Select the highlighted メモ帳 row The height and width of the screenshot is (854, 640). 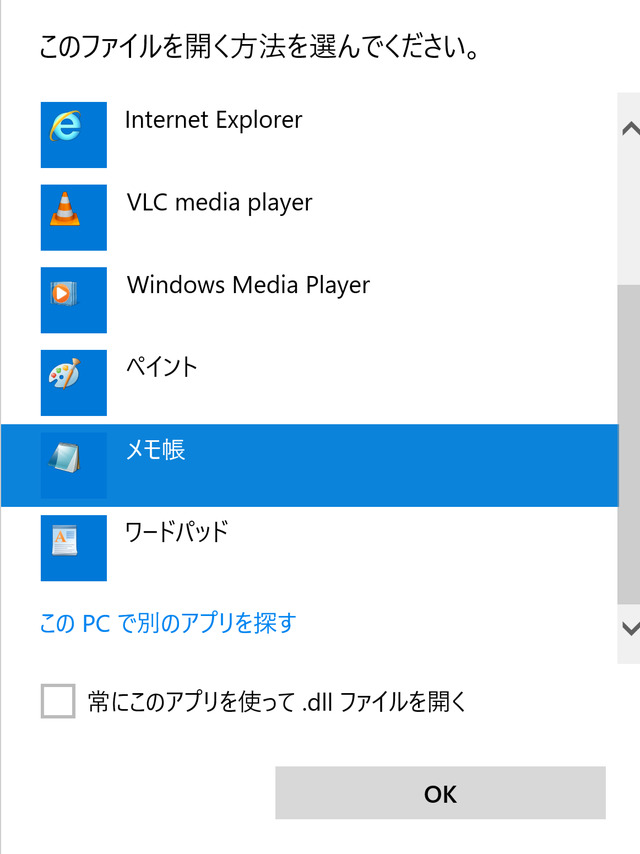pos(309,466)
